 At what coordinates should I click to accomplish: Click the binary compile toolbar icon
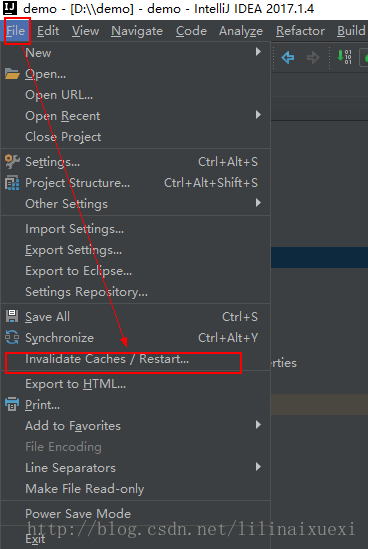pos(344,57)
